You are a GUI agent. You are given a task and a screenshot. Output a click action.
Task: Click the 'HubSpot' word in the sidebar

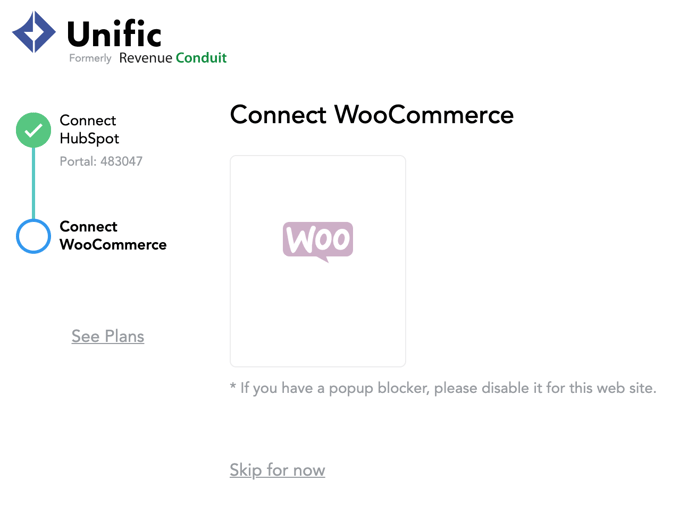pyautogui.click(x=89, y=139)
